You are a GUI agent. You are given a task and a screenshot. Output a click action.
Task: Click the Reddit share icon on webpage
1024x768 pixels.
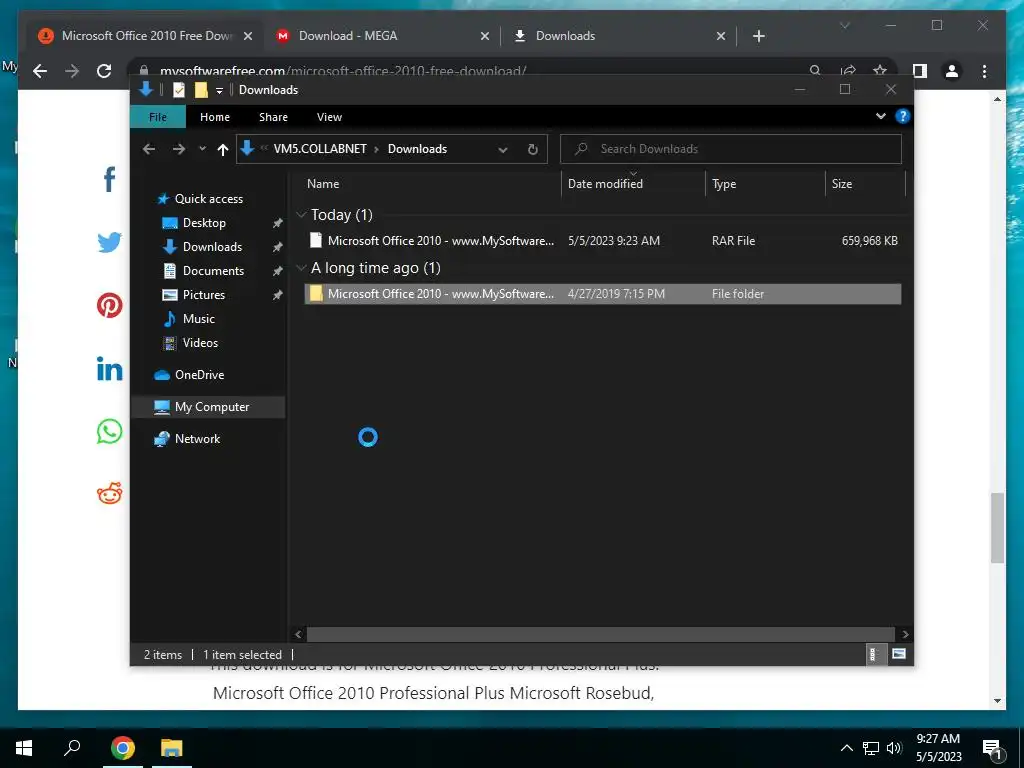tap(109, 494)
